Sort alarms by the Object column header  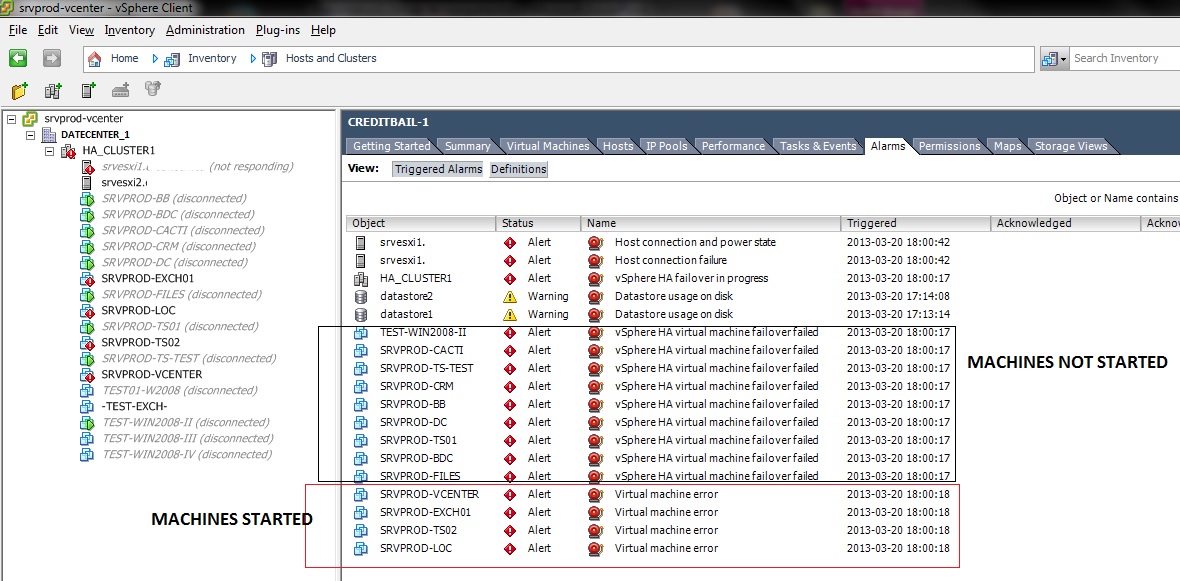pos(421,224)
